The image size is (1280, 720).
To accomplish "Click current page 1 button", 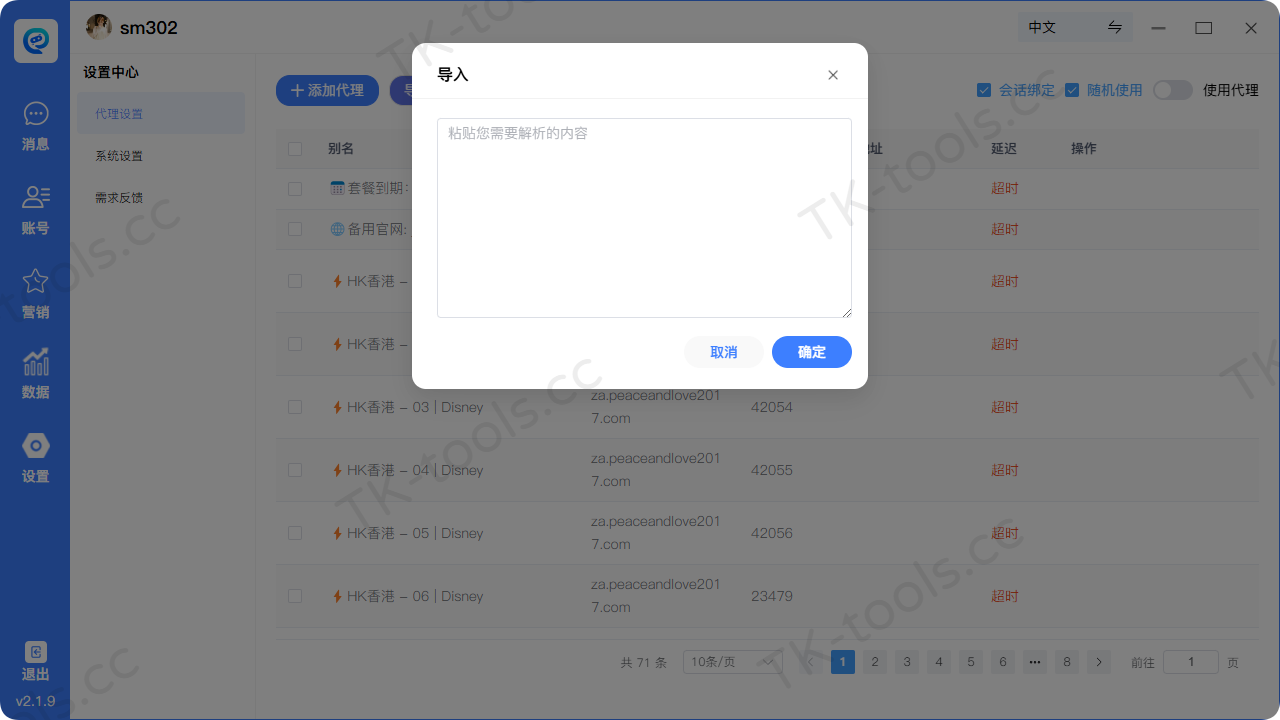I will (x=843, y=662).
